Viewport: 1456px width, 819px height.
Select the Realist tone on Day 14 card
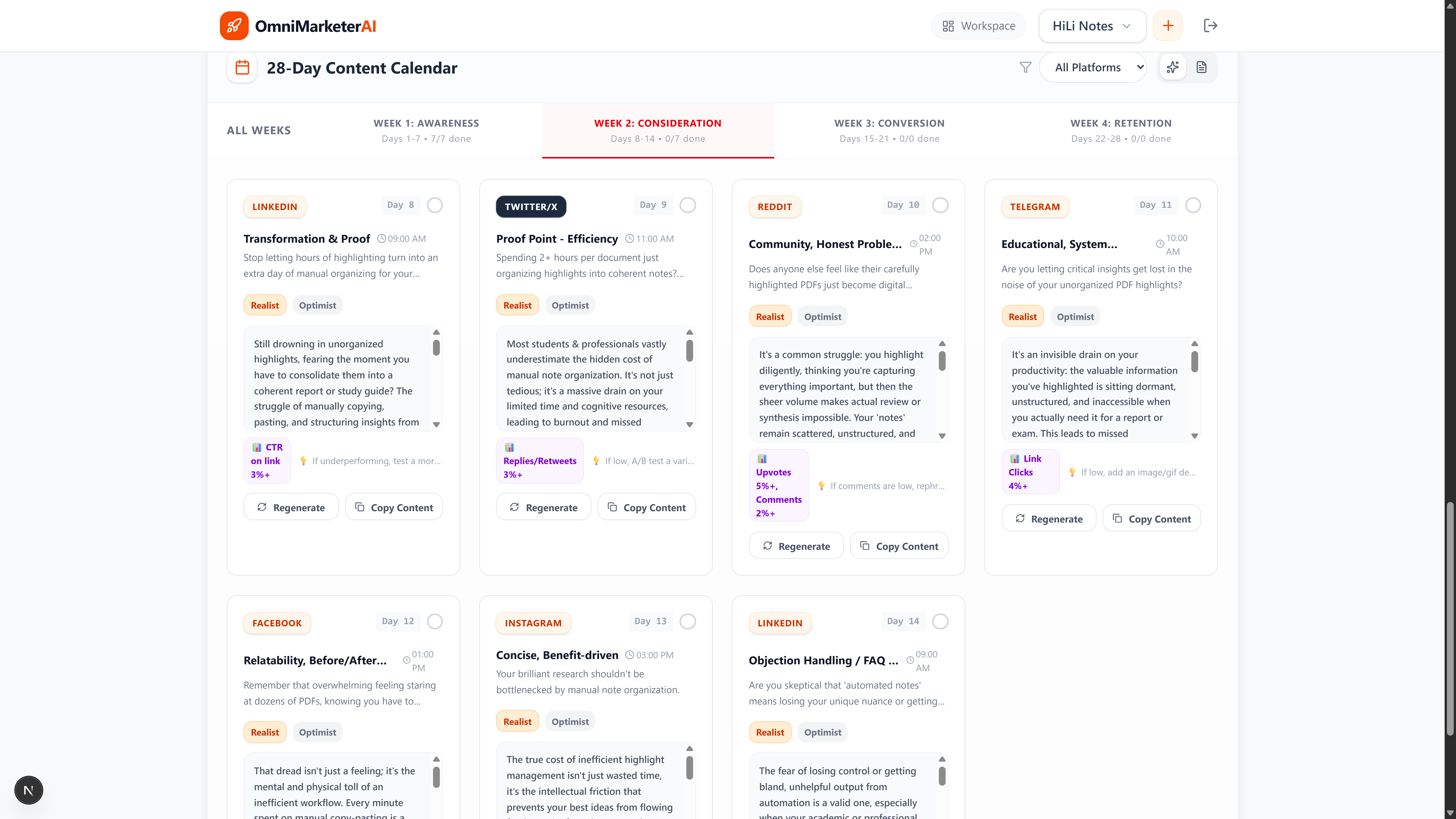(x=770, y=732)
